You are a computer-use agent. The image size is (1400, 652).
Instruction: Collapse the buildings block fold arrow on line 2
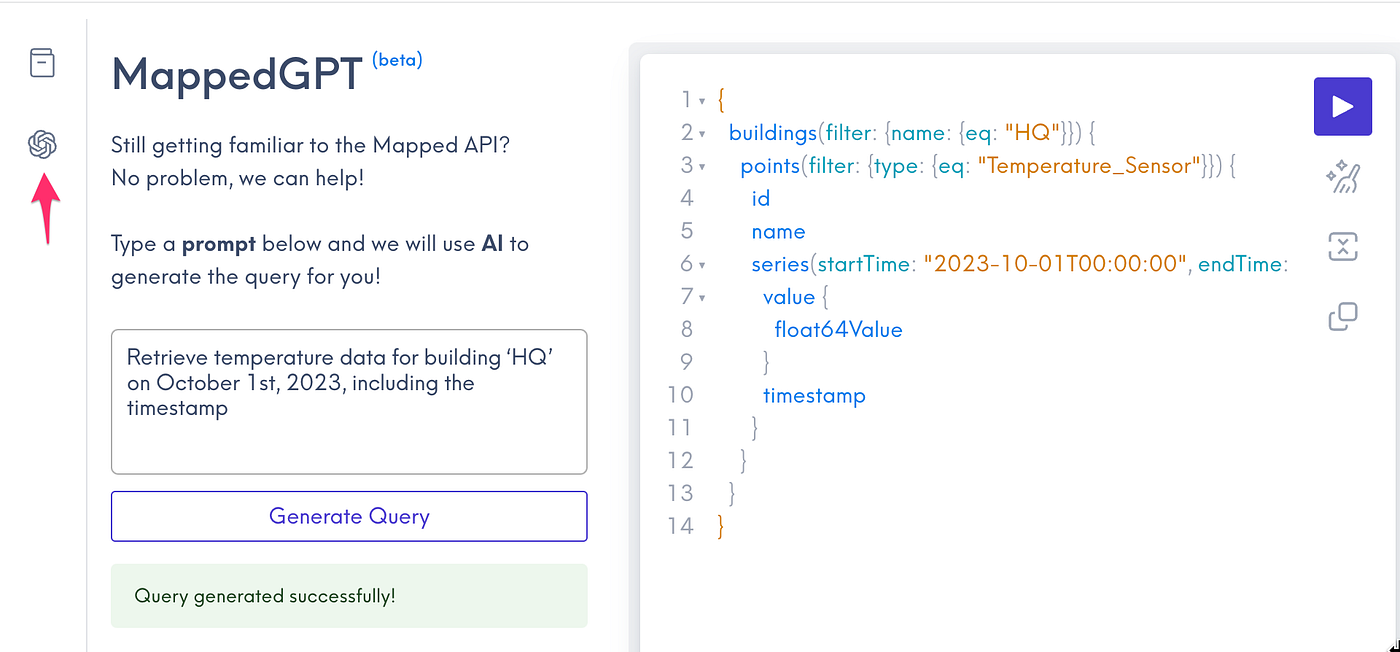[702, 133]
